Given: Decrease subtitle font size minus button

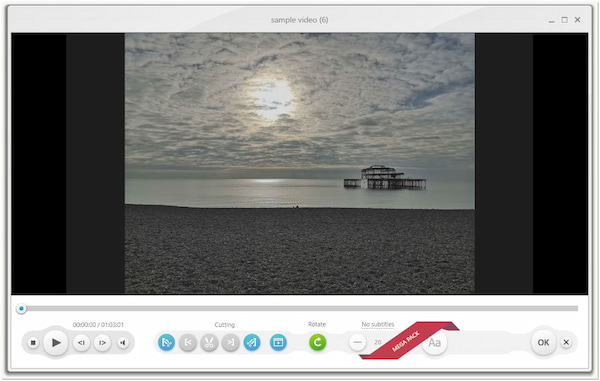Looking at the screenshot, I should 358,342.
